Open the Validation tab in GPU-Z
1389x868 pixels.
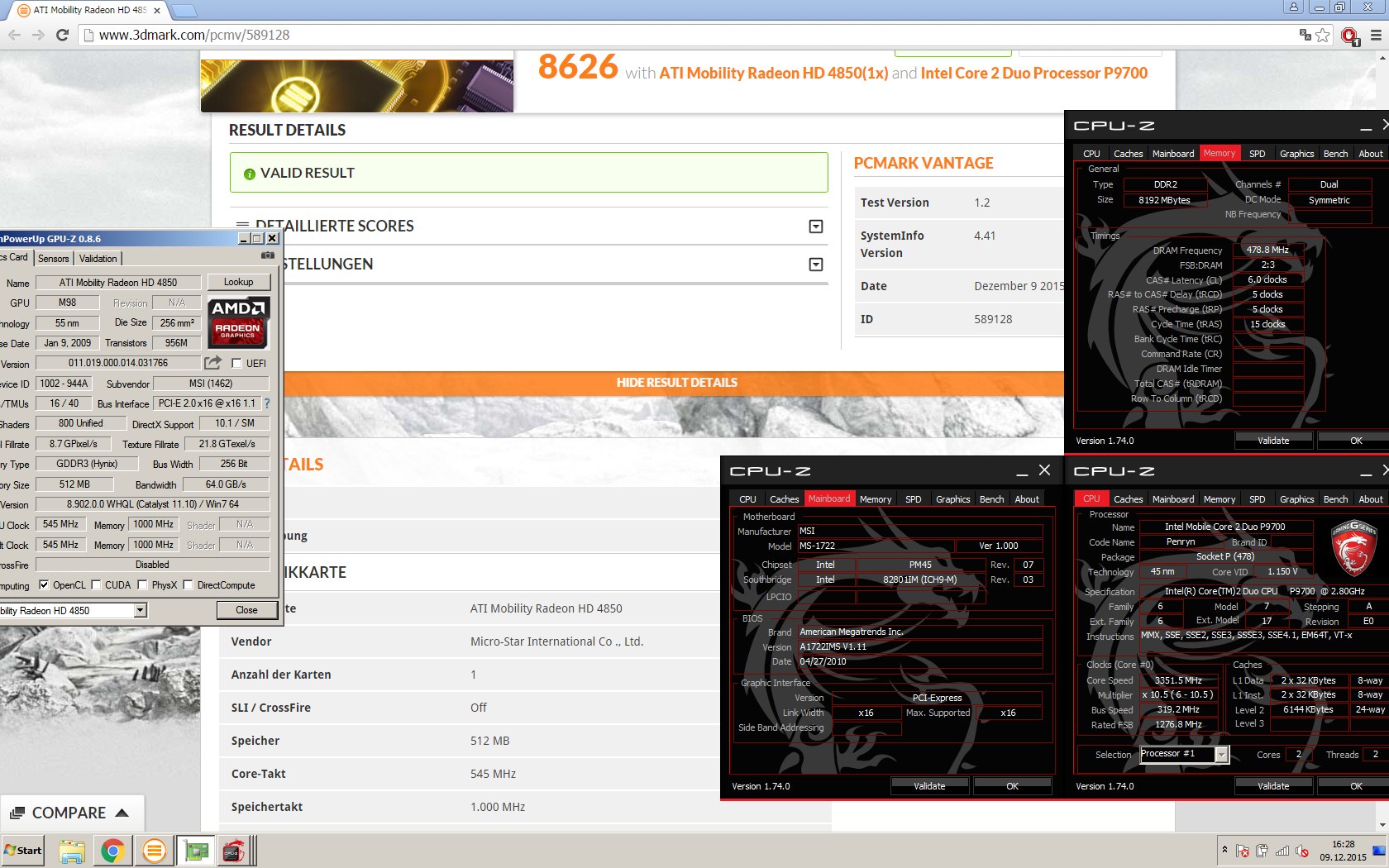(x=98, y=259)
